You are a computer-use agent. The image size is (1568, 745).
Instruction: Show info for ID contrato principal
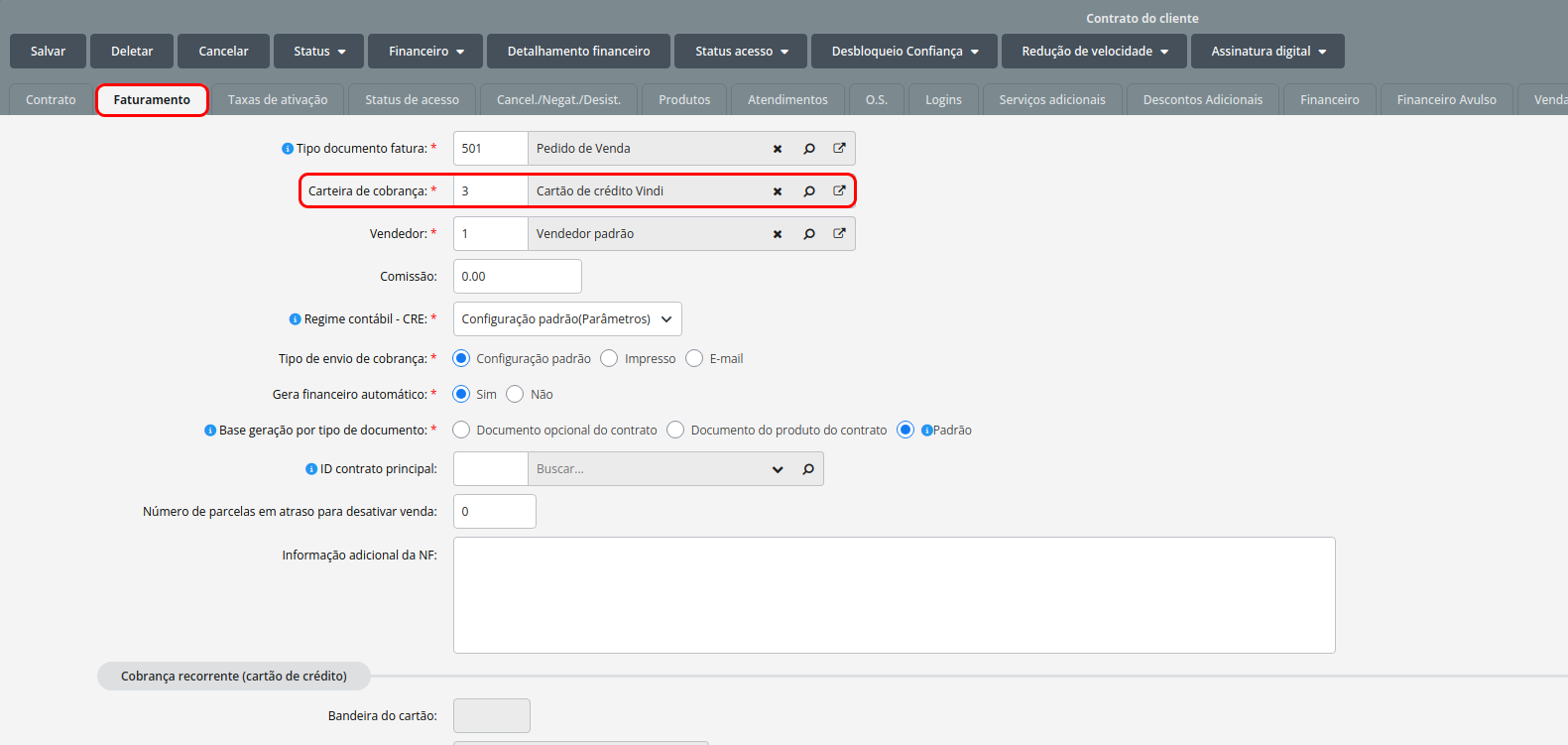311,469
